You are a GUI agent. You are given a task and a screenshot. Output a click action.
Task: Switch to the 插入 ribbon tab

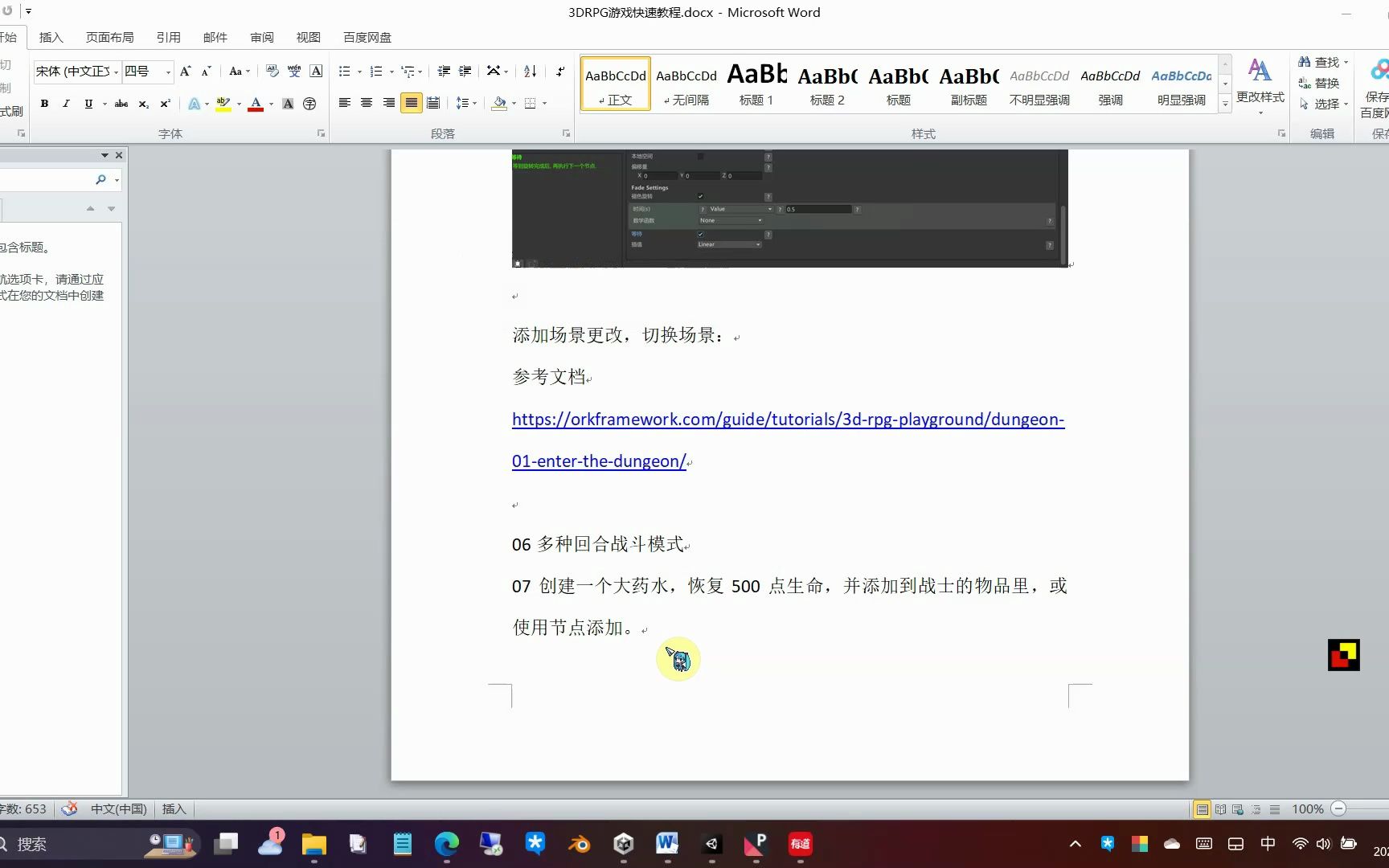(51, 37)
